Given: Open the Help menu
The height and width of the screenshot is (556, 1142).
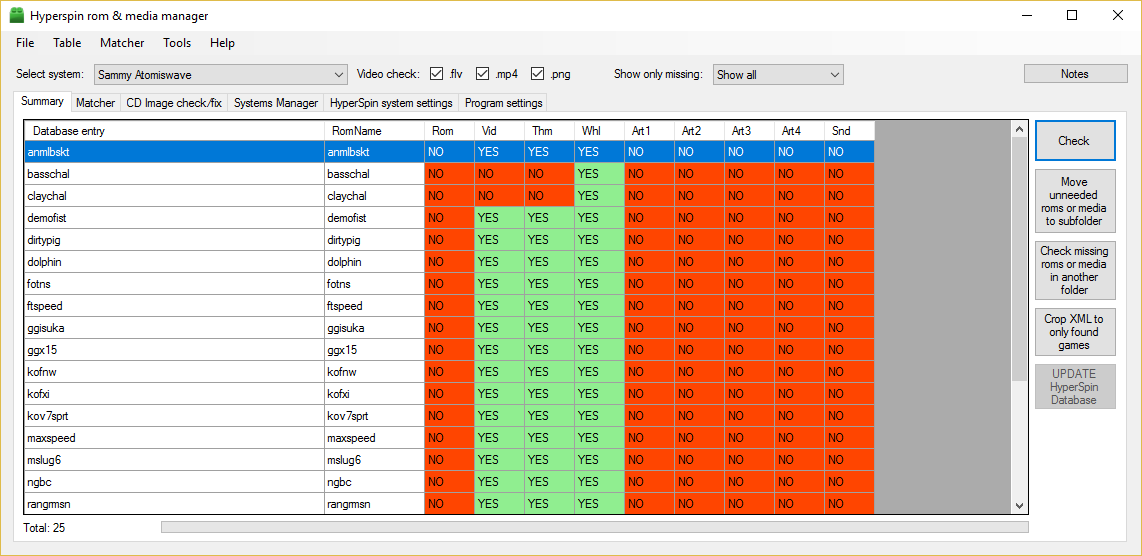Looking at the screenshot, I should [222, 43].
